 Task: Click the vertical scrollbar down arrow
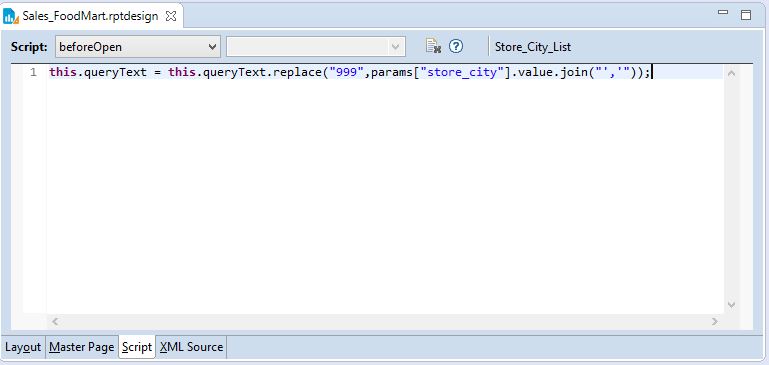coord(731,305)
